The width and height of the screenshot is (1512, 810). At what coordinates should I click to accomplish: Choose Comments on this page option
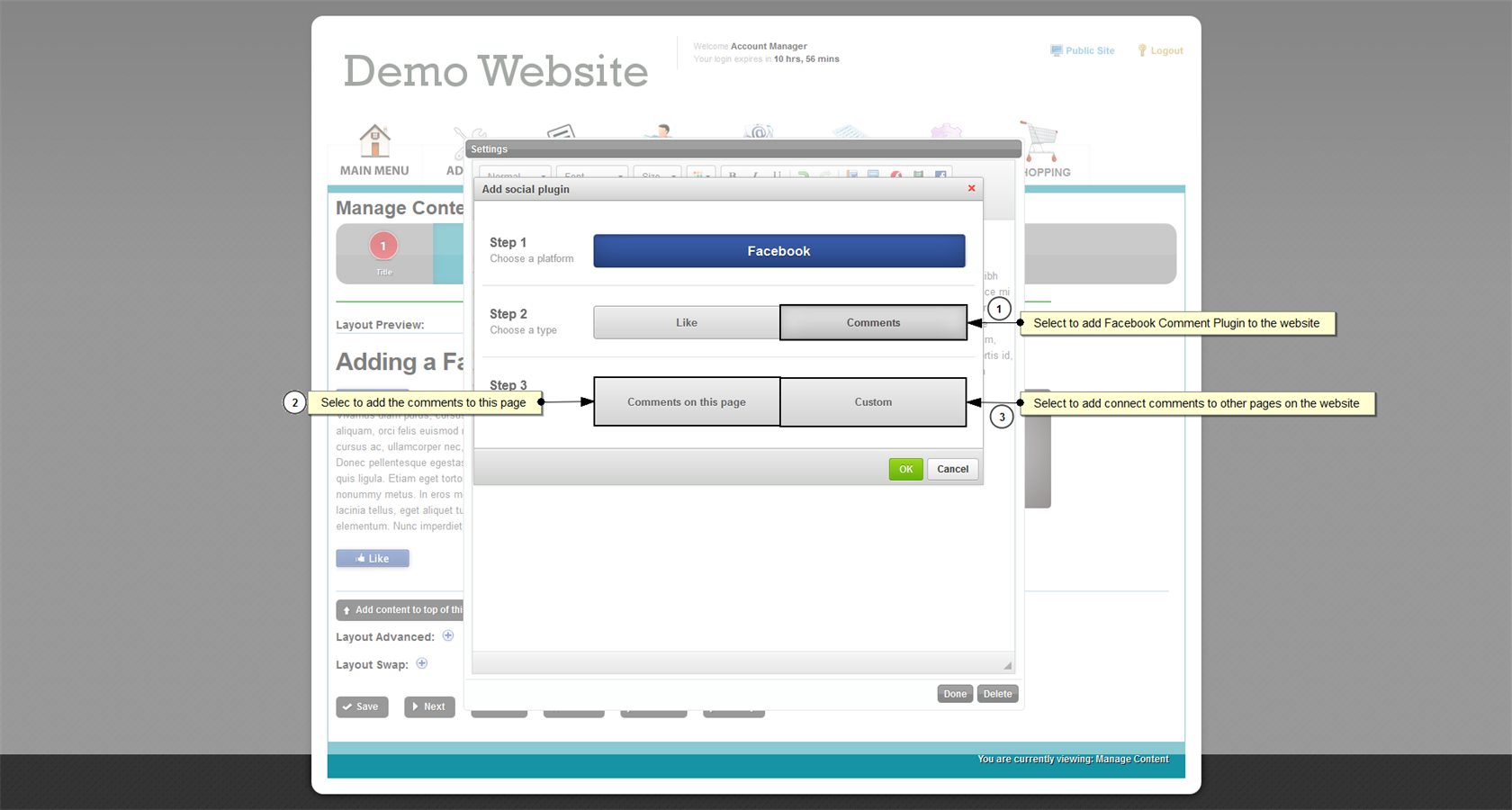[687, 401]
